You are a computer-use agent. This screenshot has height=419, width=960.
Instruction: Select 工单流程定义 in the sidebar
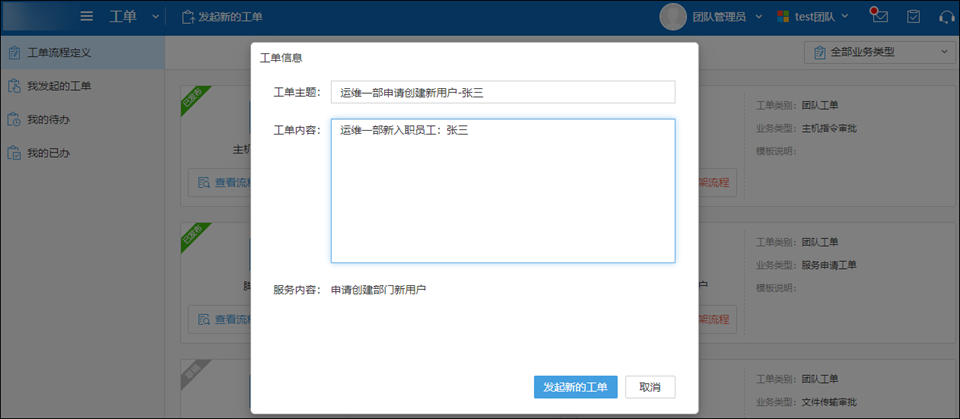[82, 53]
